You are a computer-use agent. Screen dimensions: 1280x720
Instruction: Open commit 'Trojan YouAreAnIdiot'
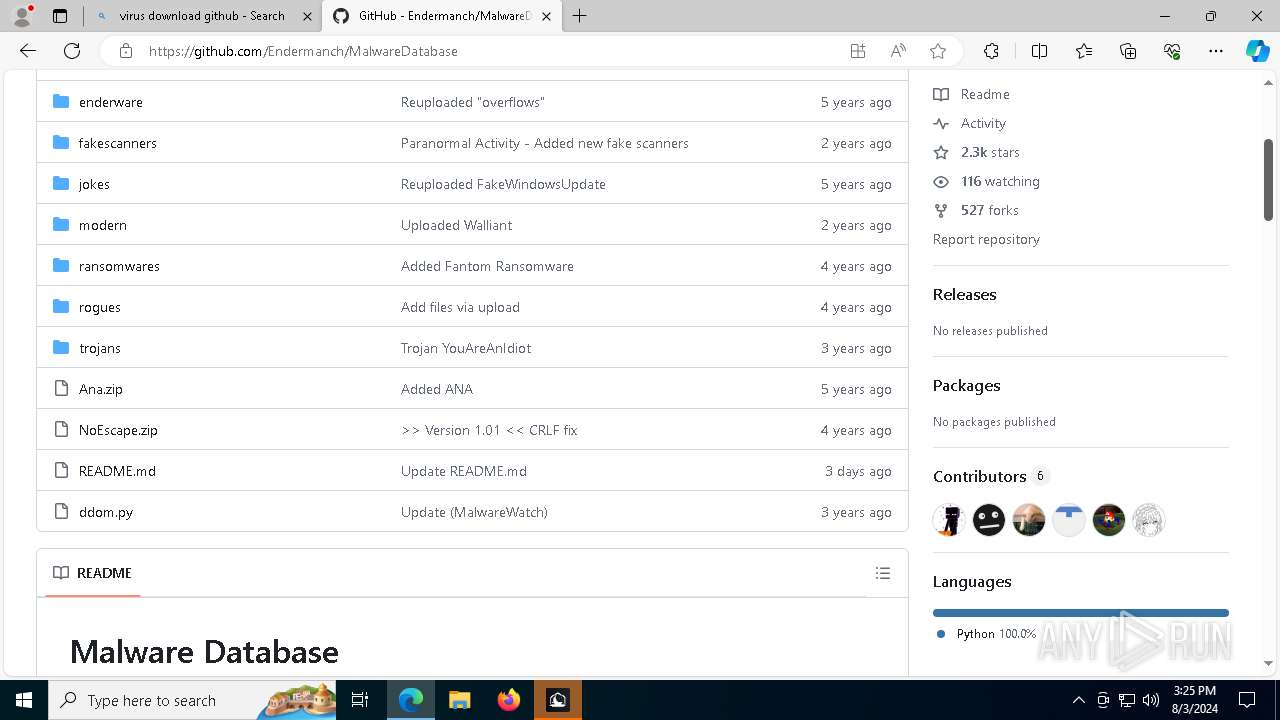click(x=466, y=348)
